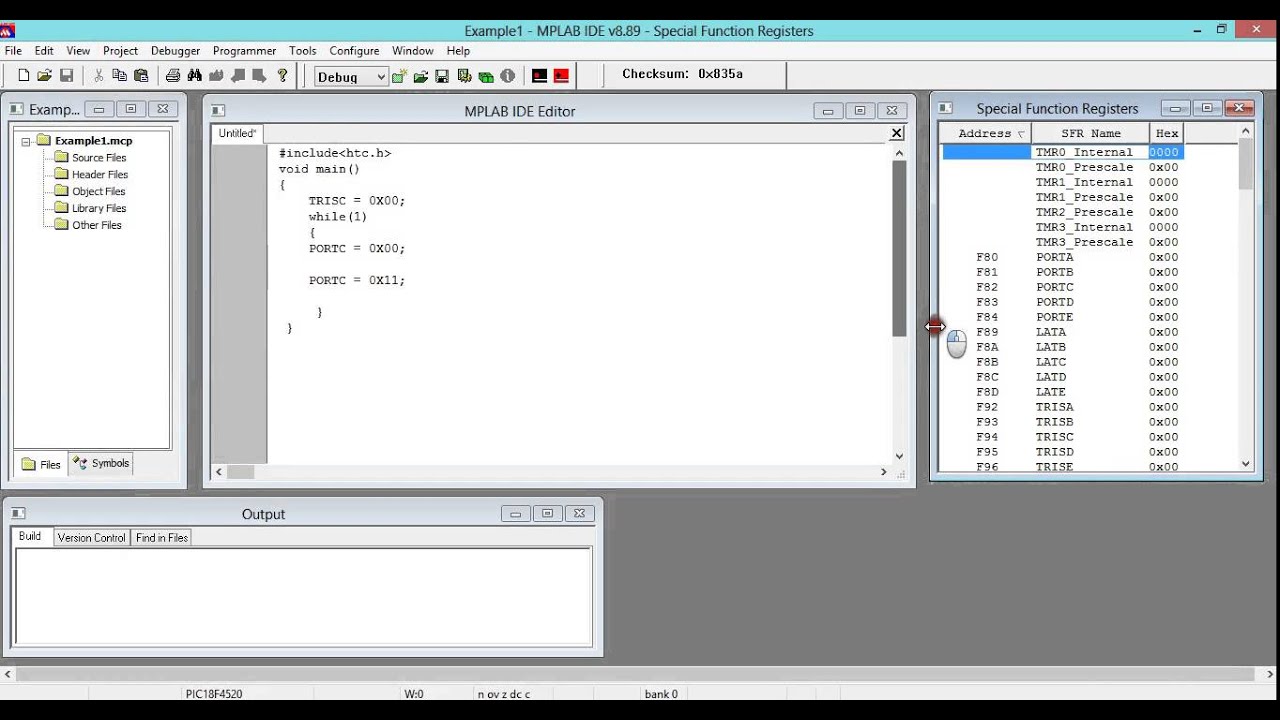Screen dimensions: 1280x720
Task: Click the Print toolbar icon
Action: 173,76
